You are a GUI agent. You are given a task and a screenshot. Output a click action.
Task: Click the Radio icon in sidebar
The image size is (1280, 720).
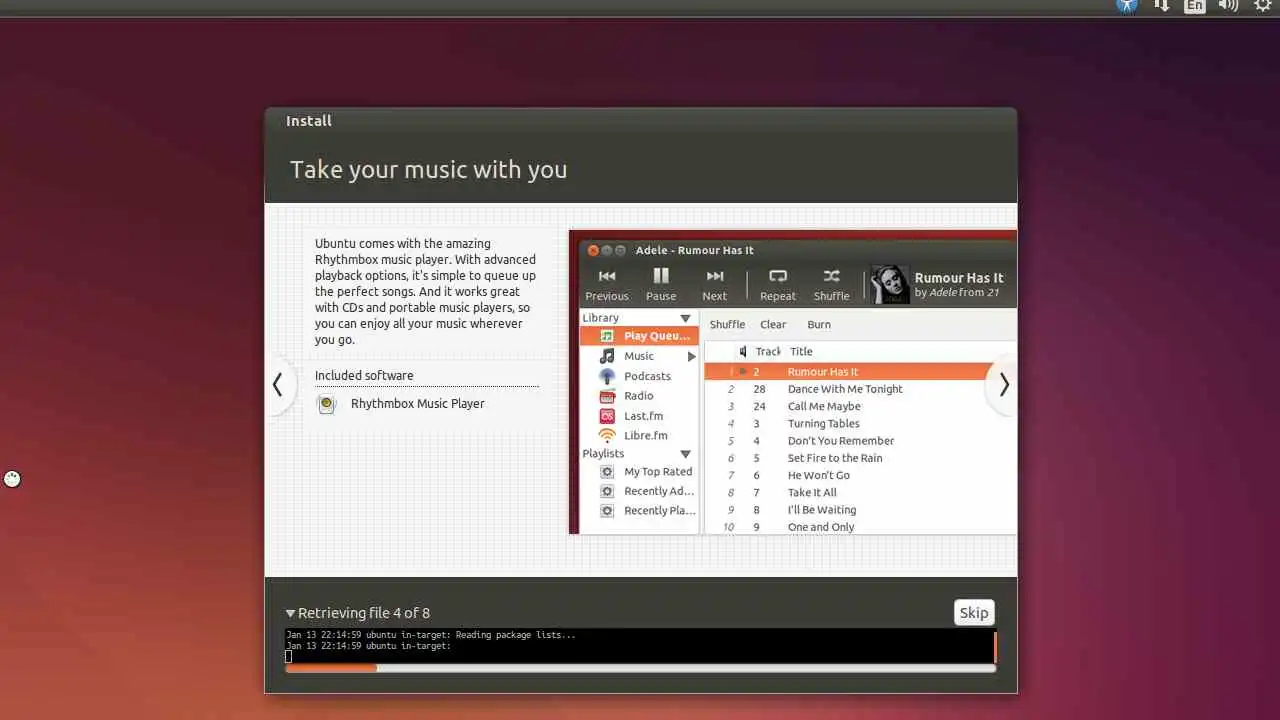click(607, 396)
